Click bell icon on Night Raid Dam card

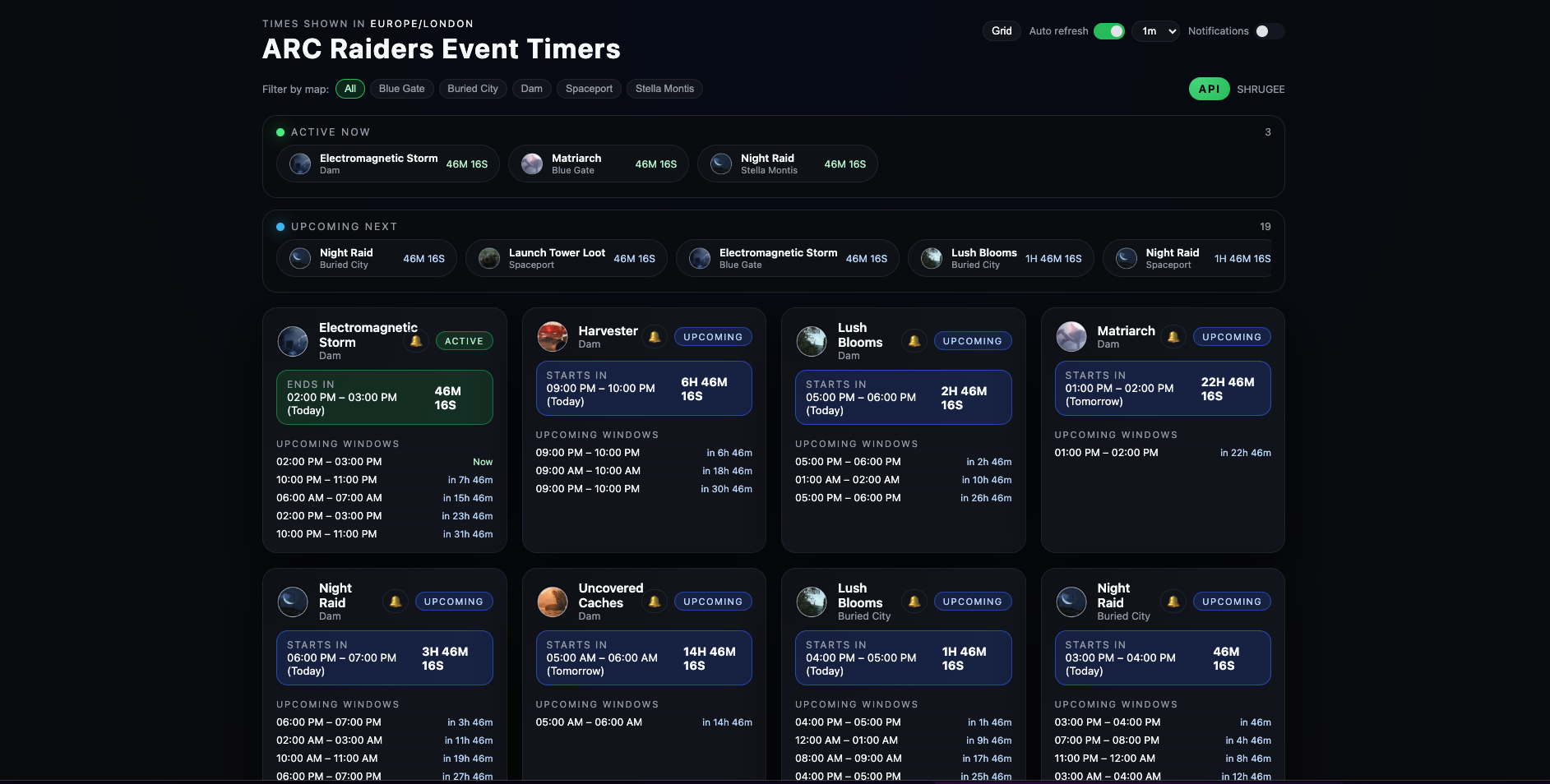(x=396, y=602)
